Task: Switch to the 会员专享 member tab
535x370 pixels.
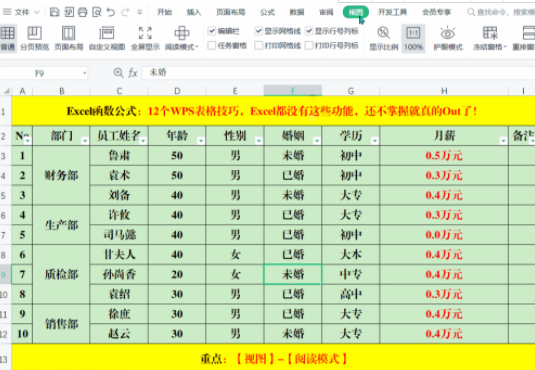Action: [x=436, y=12]
